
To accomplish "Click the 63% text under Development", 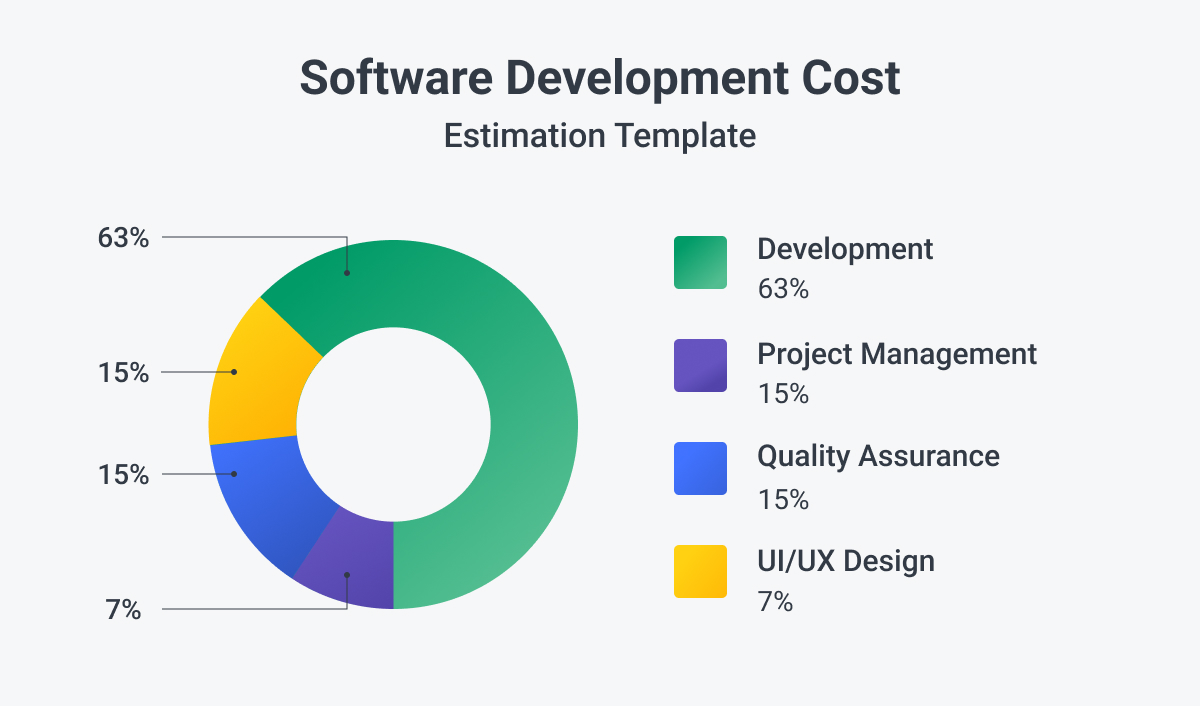I will pos(782,290).
